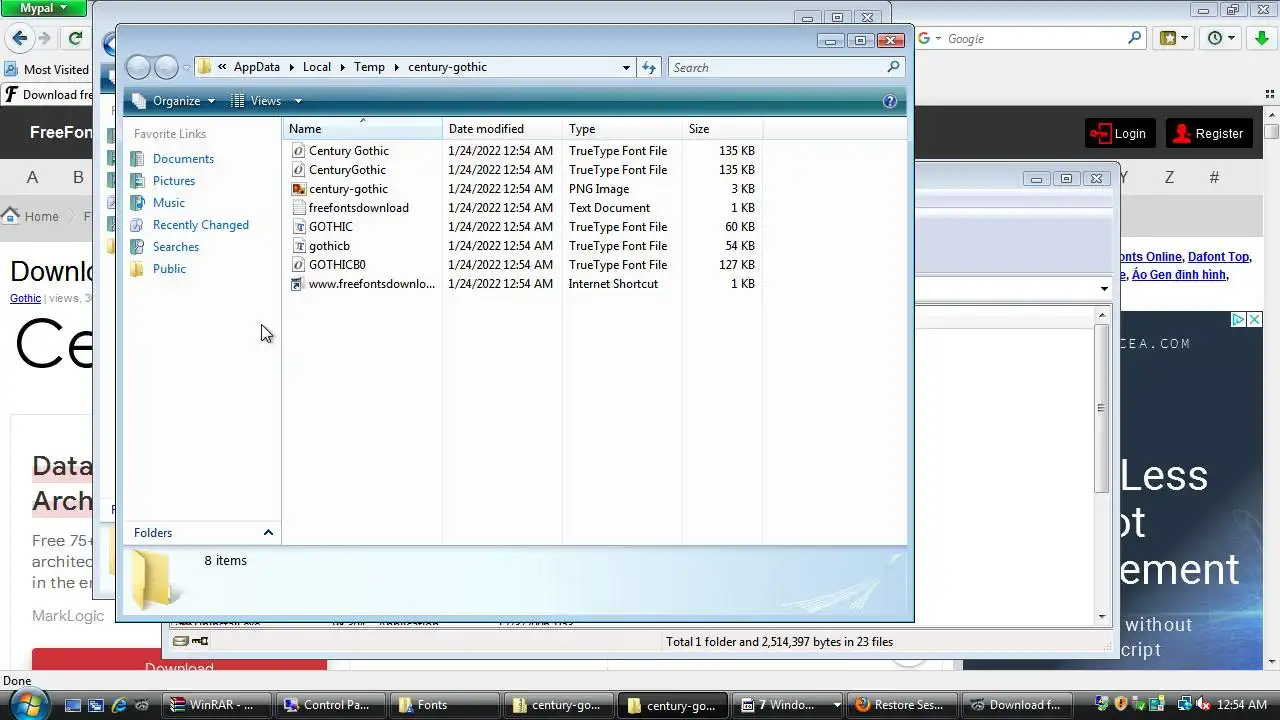Click the Register button on FreeFonts
Viewport: 1280px width, 720px height.
(1208, 133)
